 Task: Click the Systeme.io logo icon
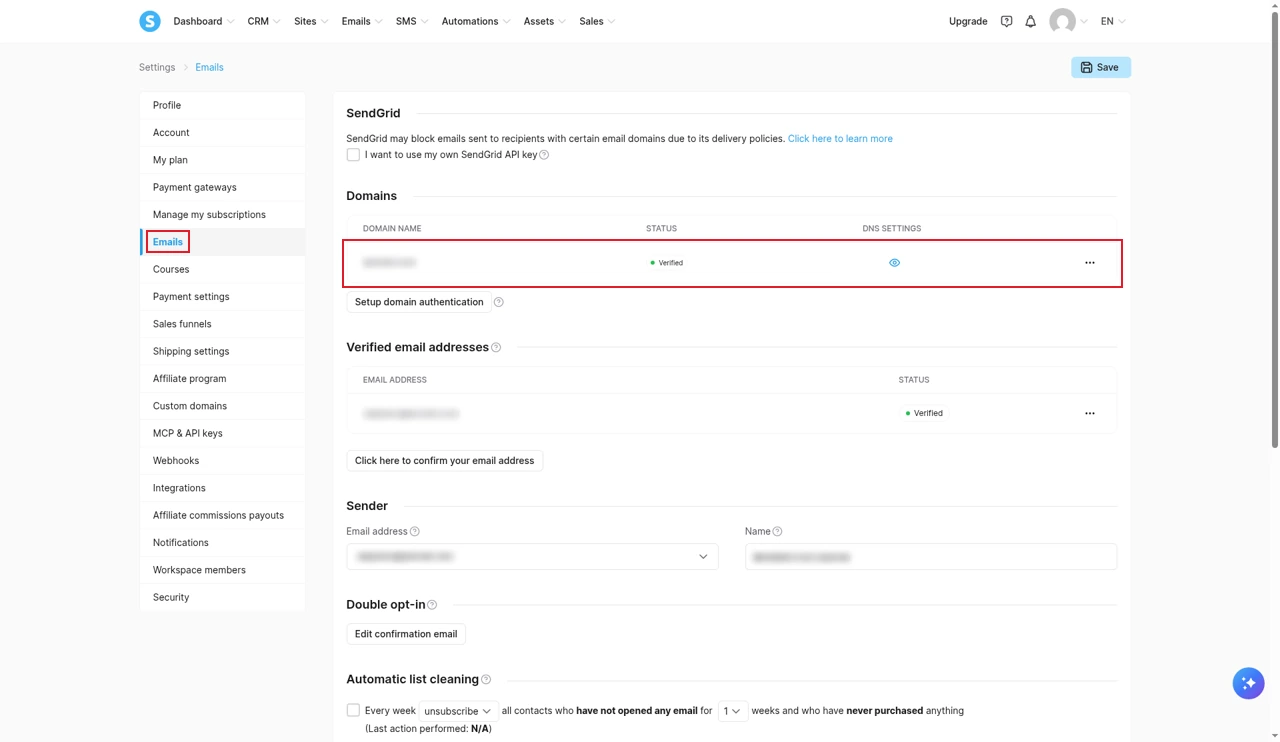150,21
